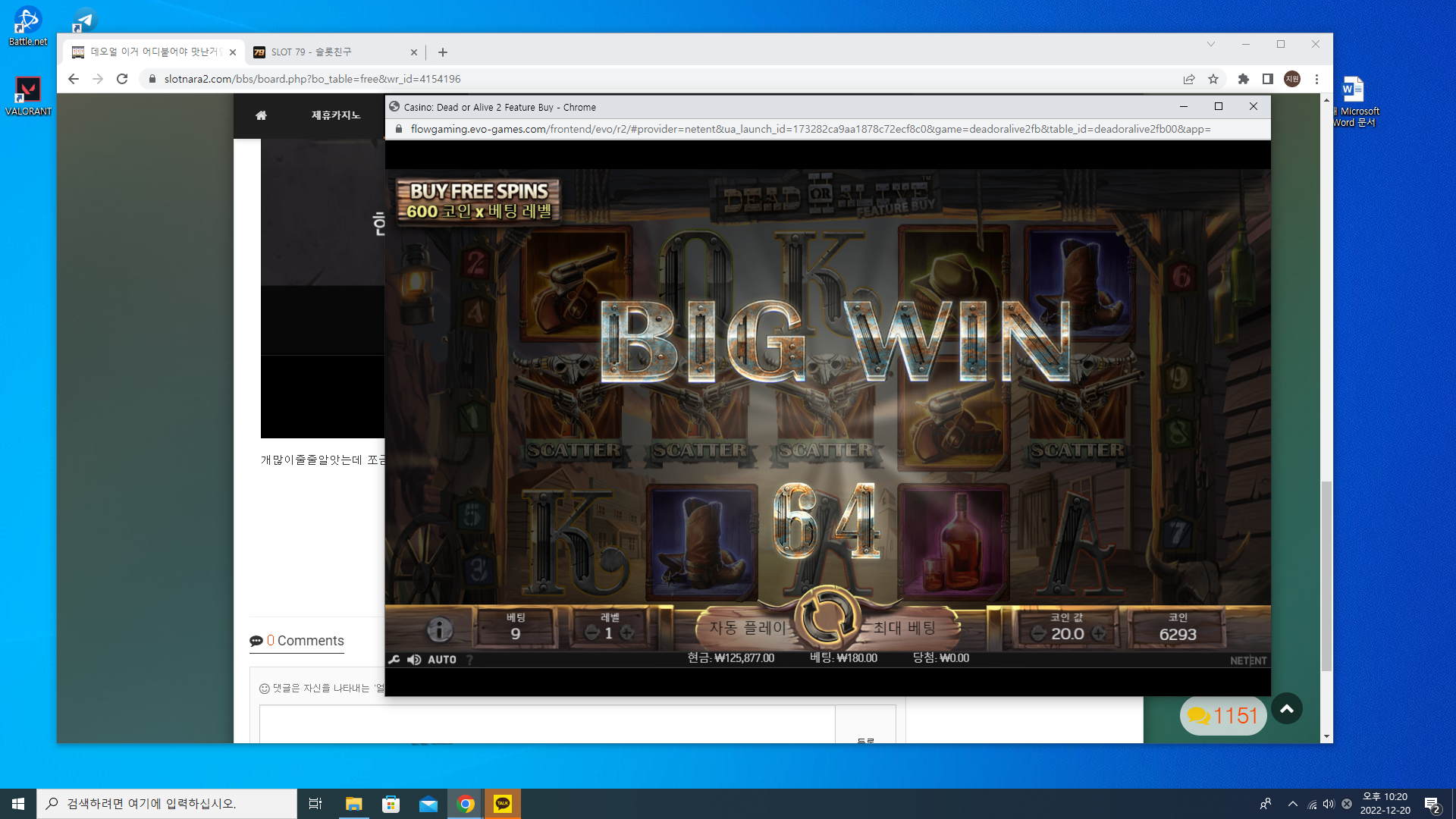This screenshot has width=1456, height=819.
Task: Open File Explorer from taskbar
Action: tap(353, 804)
